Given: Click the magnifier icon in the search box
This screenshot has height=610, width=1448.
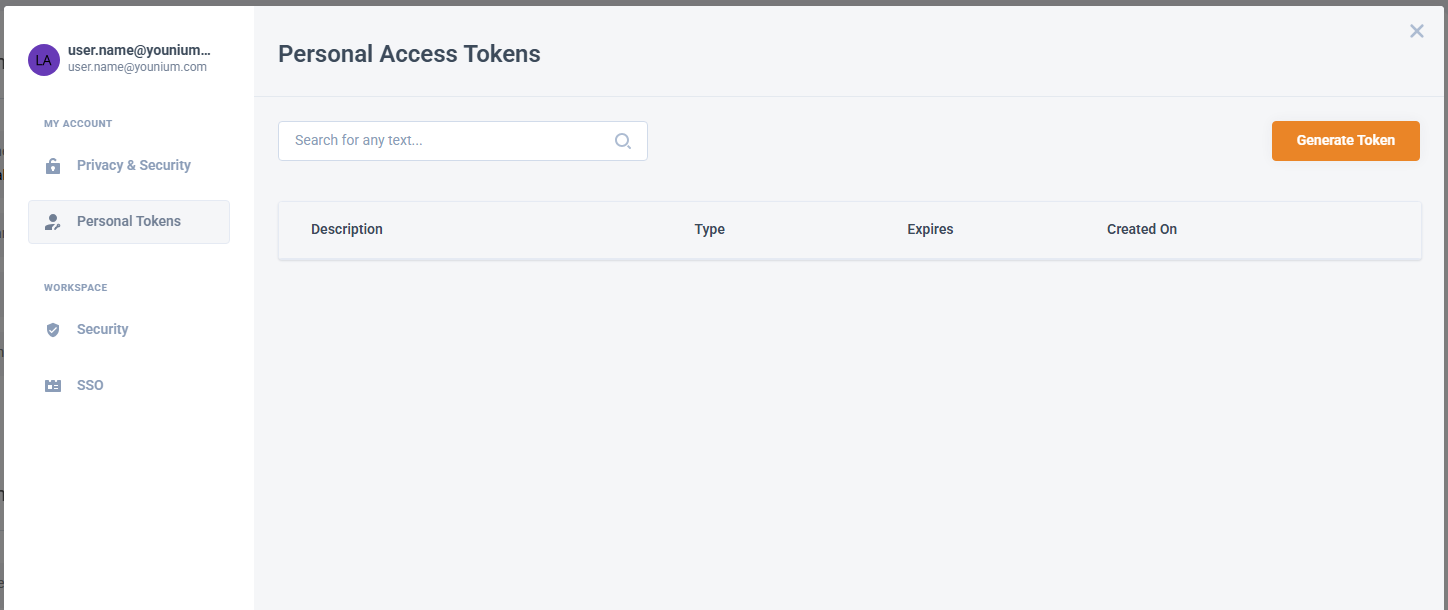Looking at the screenshot, I should [622, 141].
